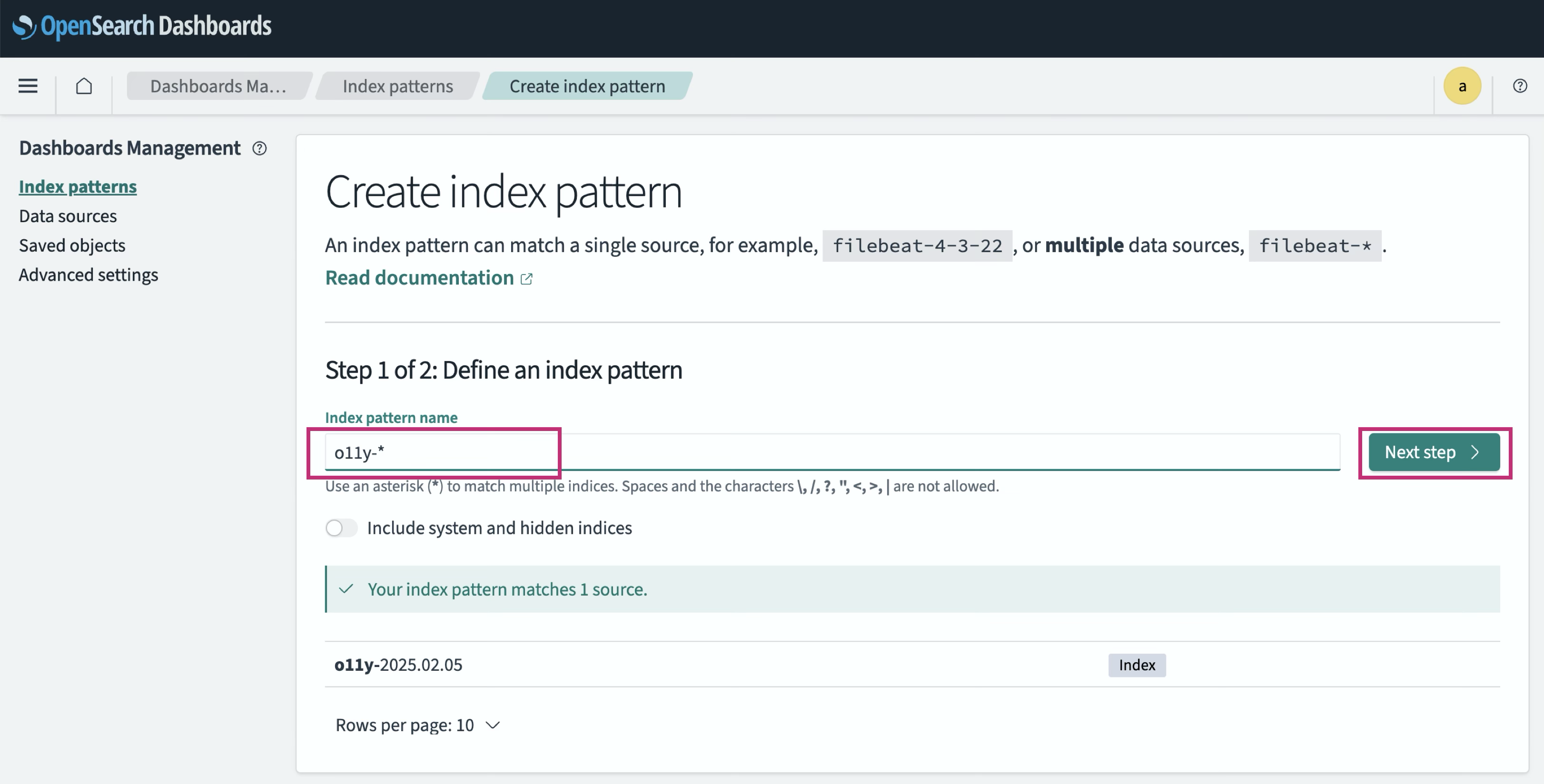Follow the Read documentation link
This screenshot has height=784, width=1544.
420,278
